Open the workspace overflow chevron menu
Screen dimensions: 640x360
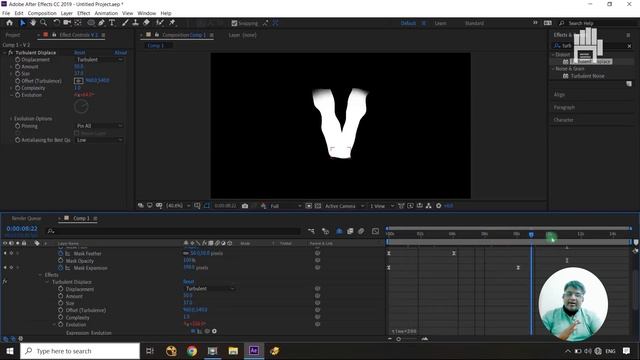(x=535, y=23)
